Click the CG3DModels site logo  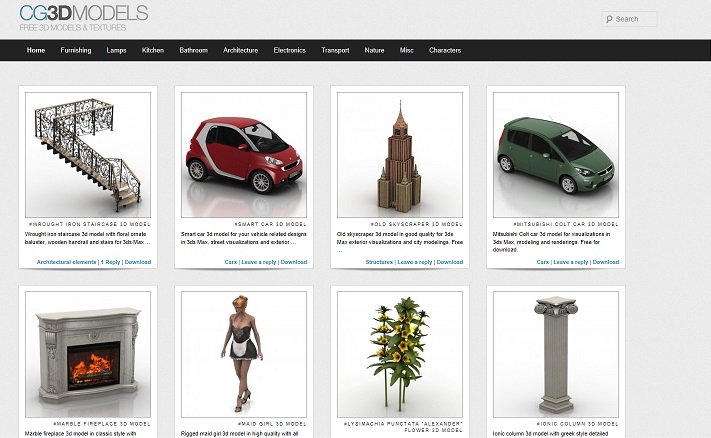pyautogui.click(x=84, y=13)
